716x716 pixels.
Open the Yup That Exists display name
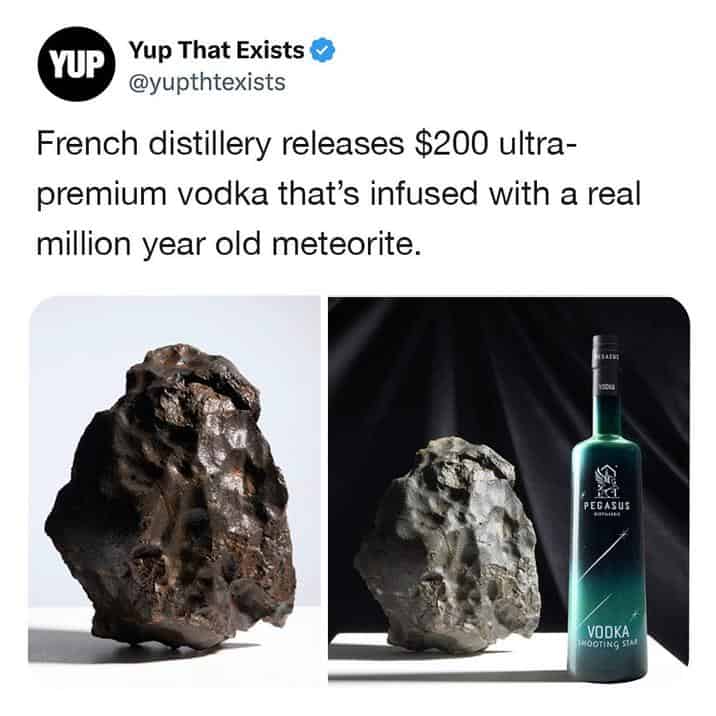pyautogui.click(x=216, y=50)
